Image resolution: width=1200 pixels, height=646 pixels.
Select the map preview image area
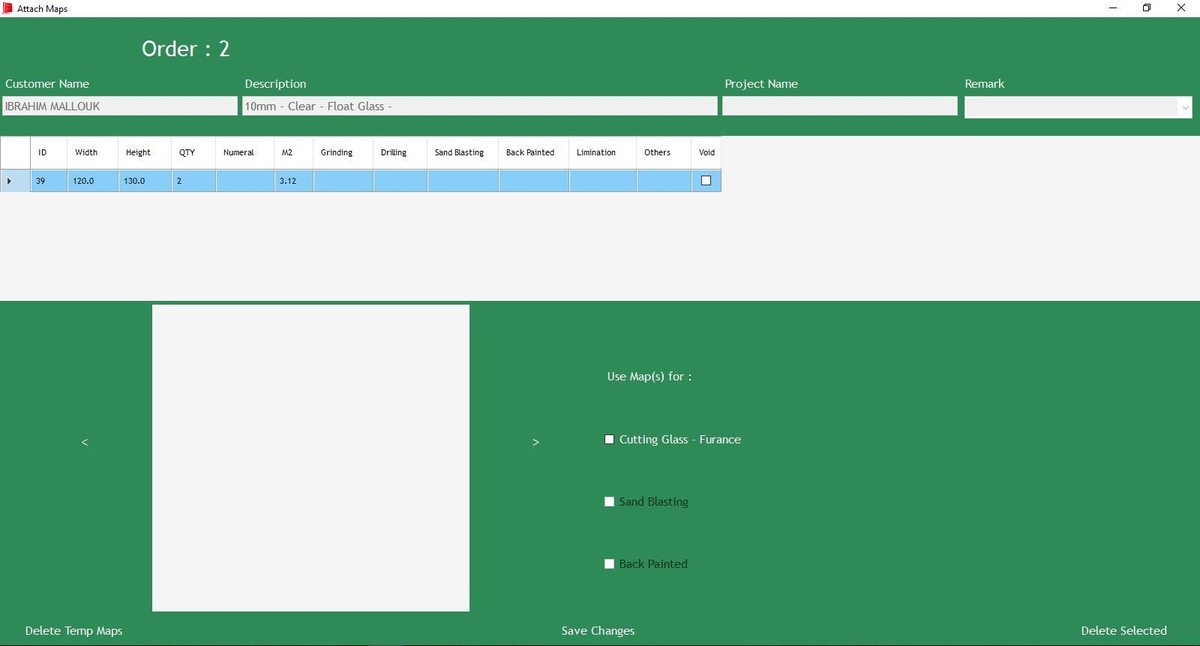point(310,457)
